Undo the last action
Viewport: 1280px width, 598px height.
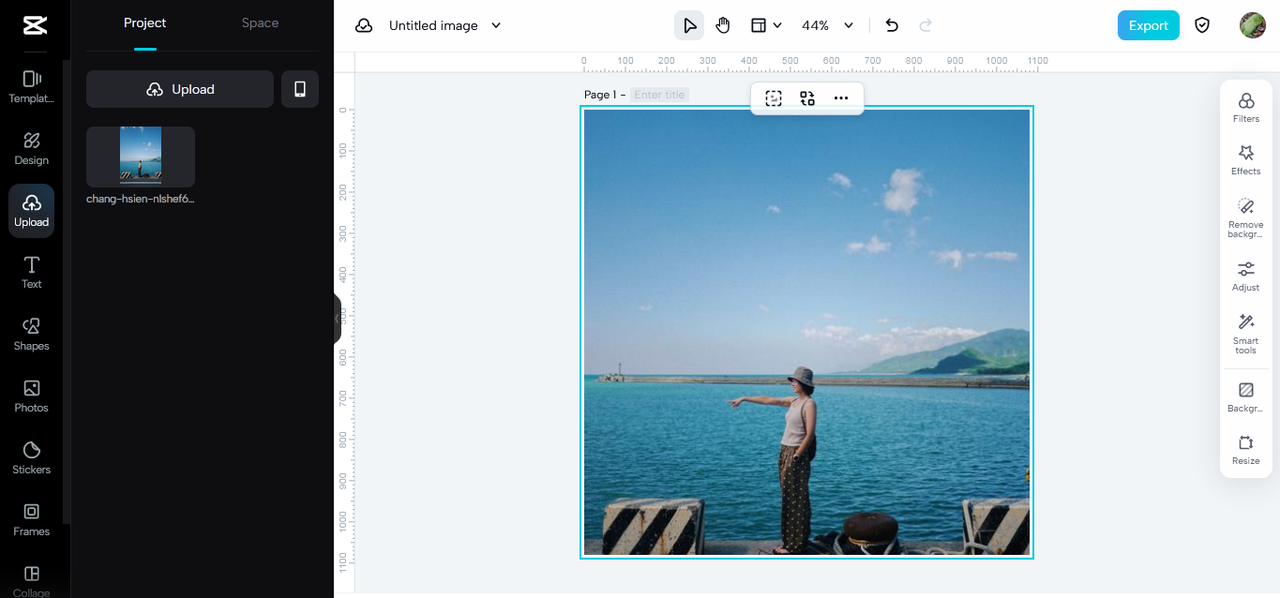click(x=892, y=26)
